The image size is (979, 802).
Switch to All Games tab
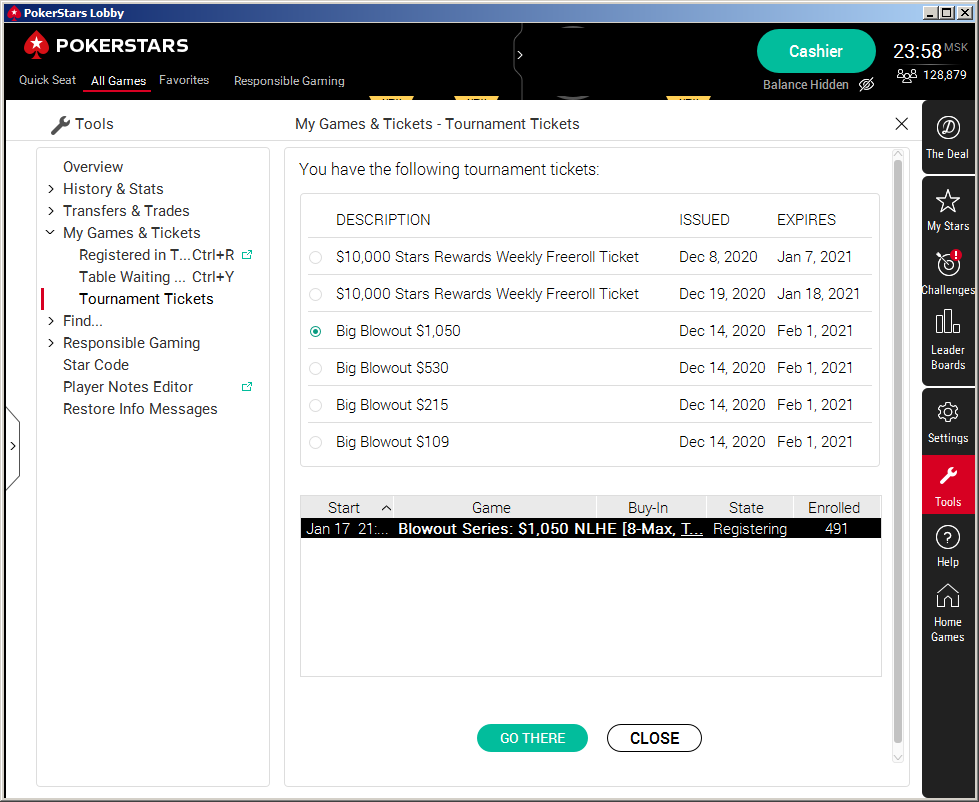(118, 81)
